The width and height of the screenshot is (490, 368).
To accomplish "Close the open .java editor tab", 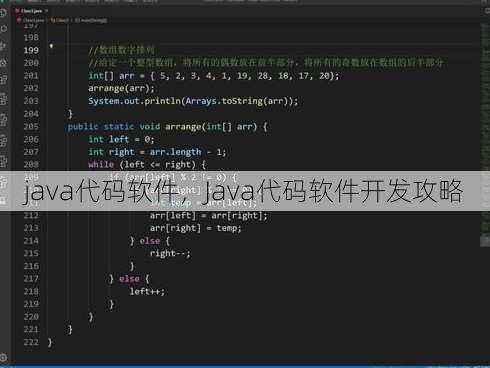I will [47, 11].
